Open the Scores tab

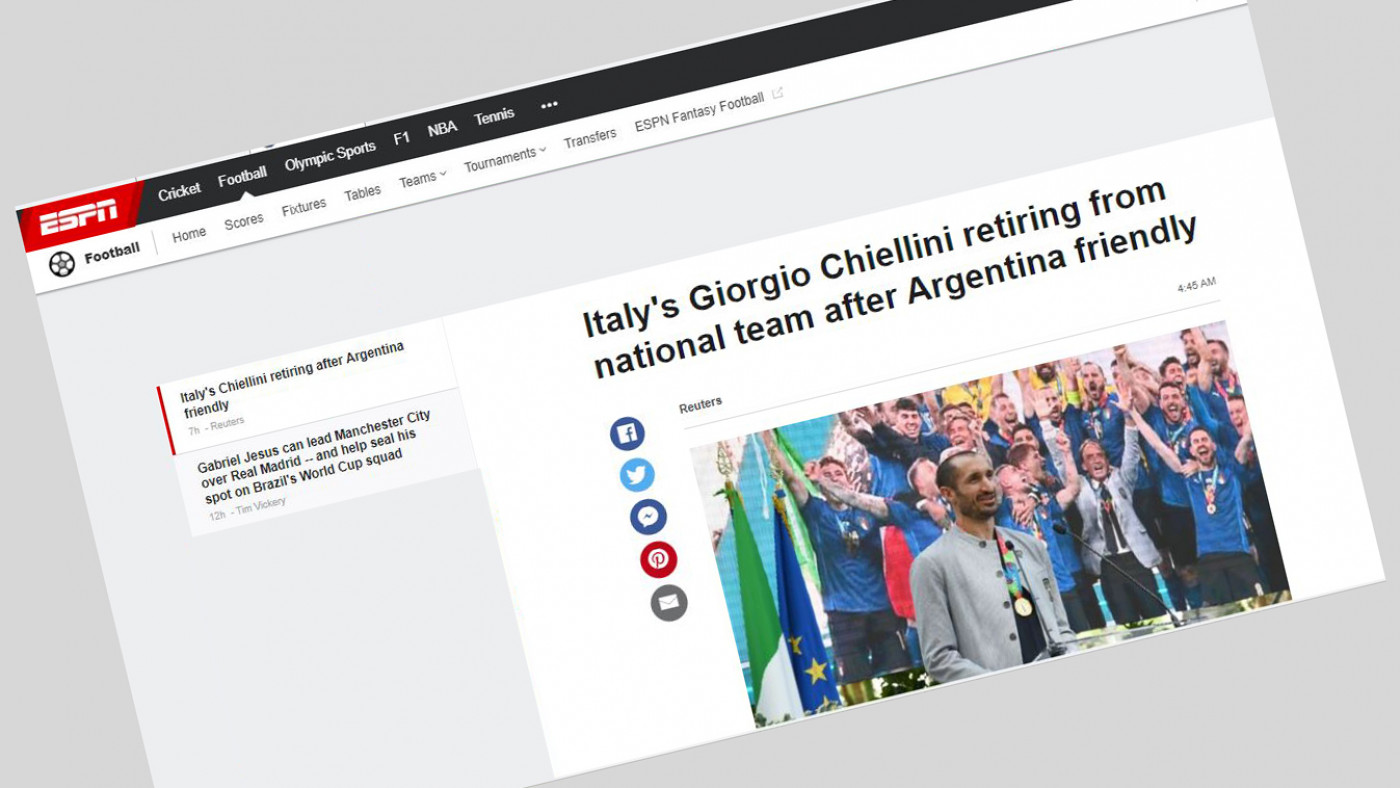click(x=244, y=221)
